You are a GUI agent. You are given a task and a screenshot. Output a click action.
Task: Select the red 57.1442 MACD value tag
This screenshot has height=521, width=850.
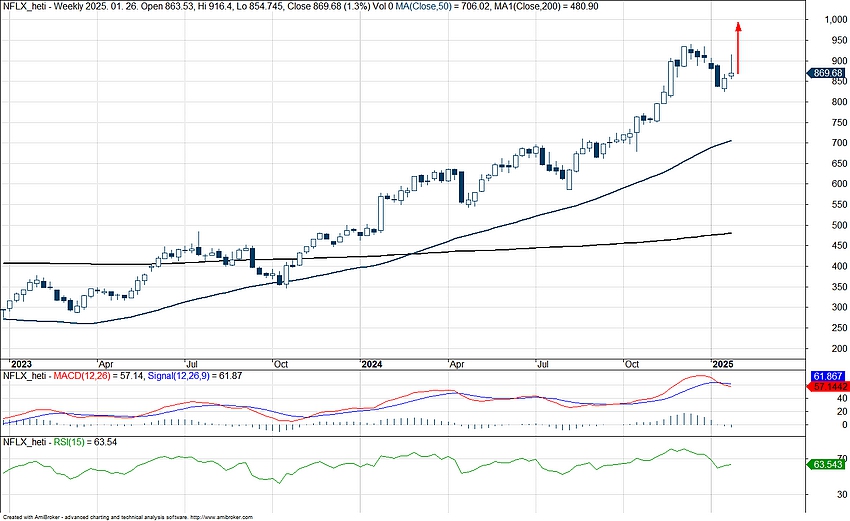pos(827,387)
